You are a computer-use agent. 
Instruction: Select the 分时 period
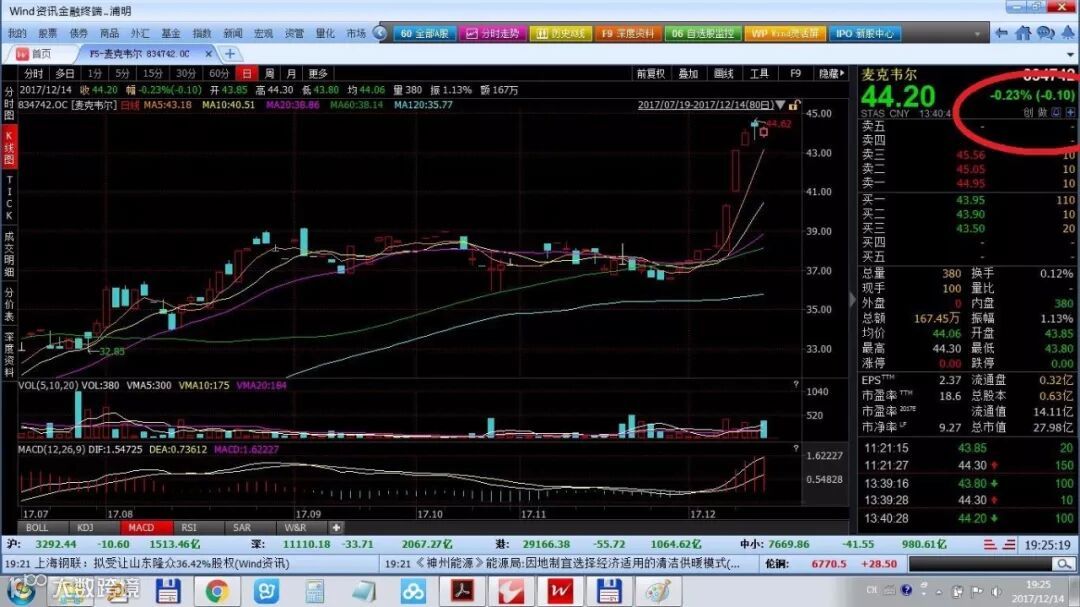[34, 74]
